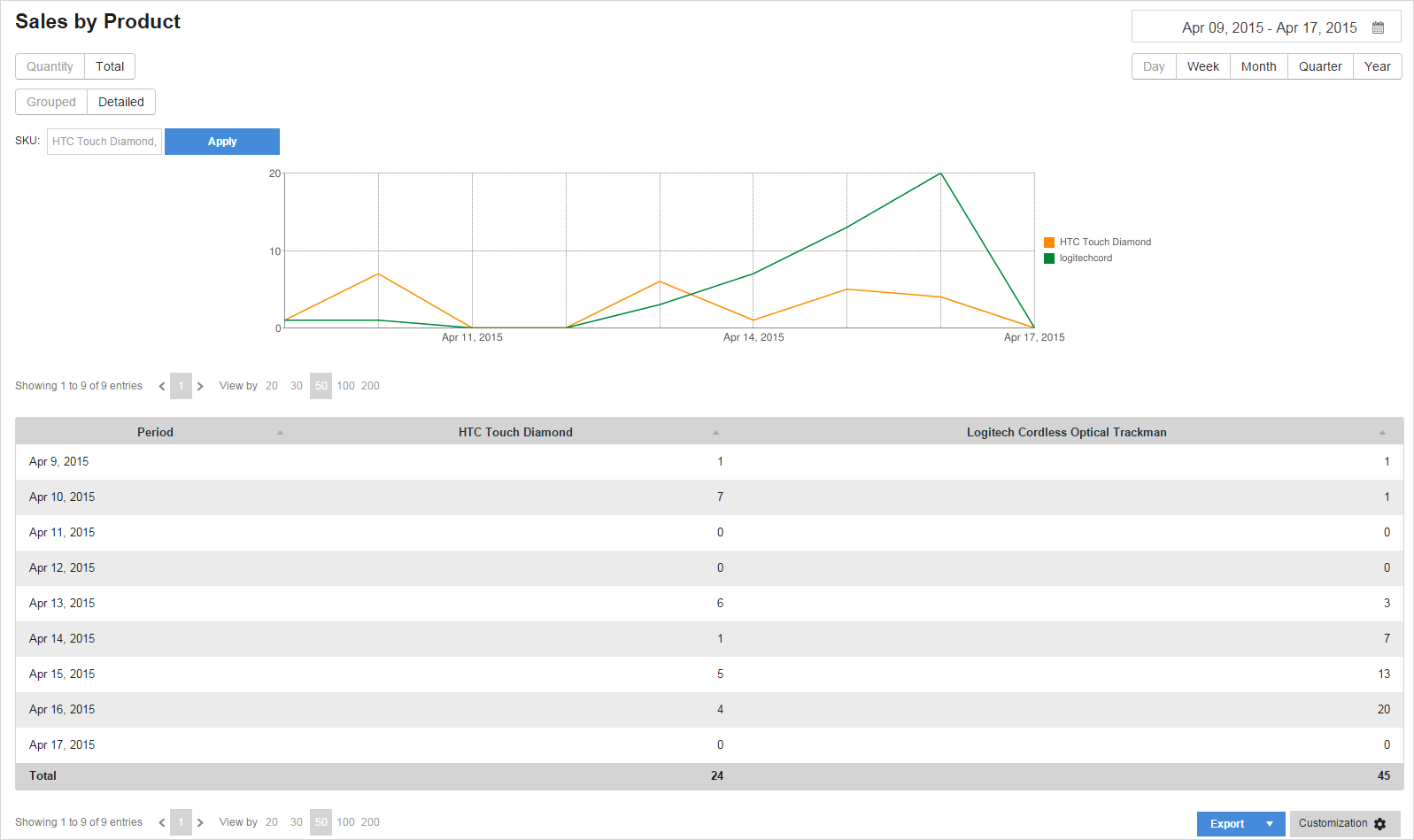Select the Apr 12, 2015 row
This screenshot has width=1414, height=840.
point(709,568)
